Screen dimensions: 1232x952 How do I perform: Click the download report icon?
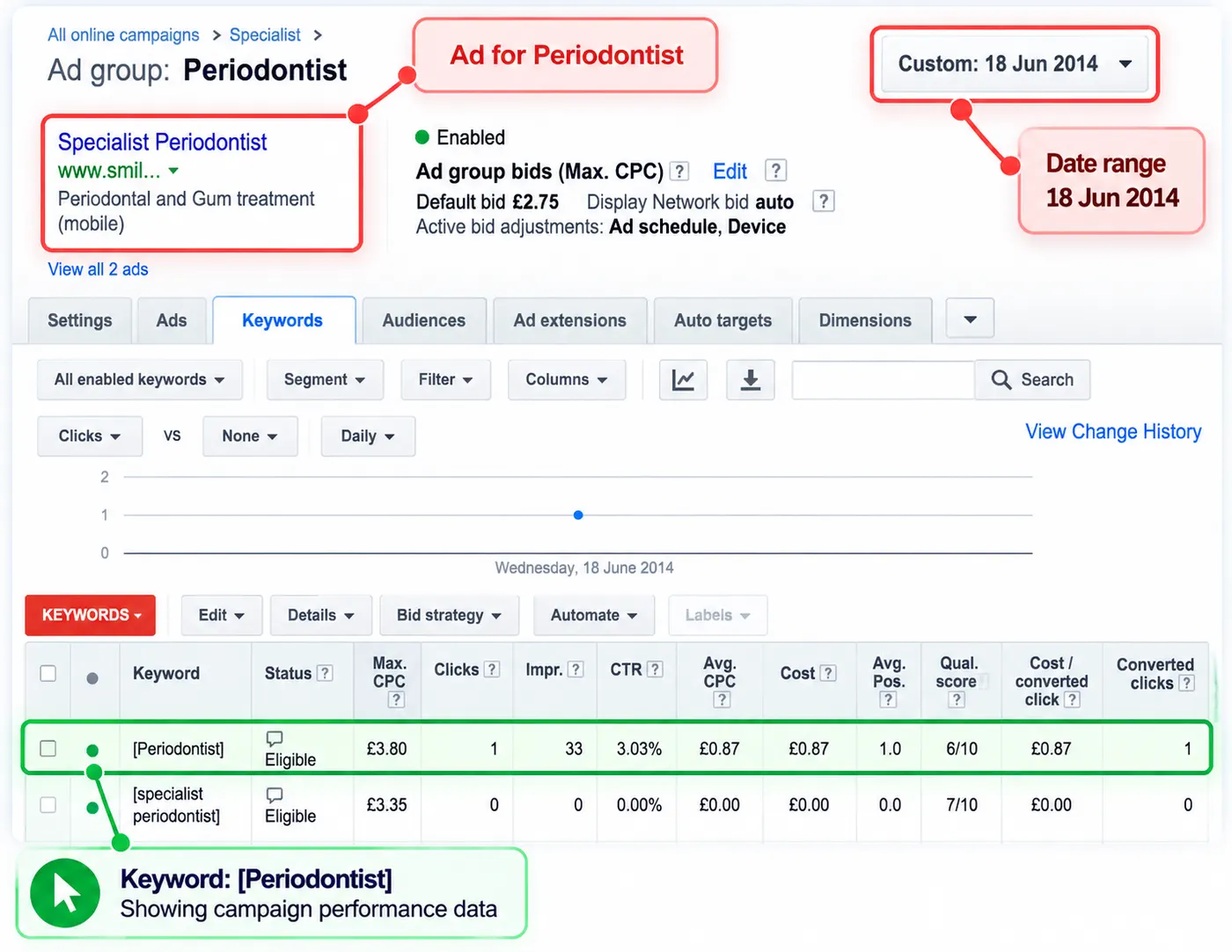(750, 380)
